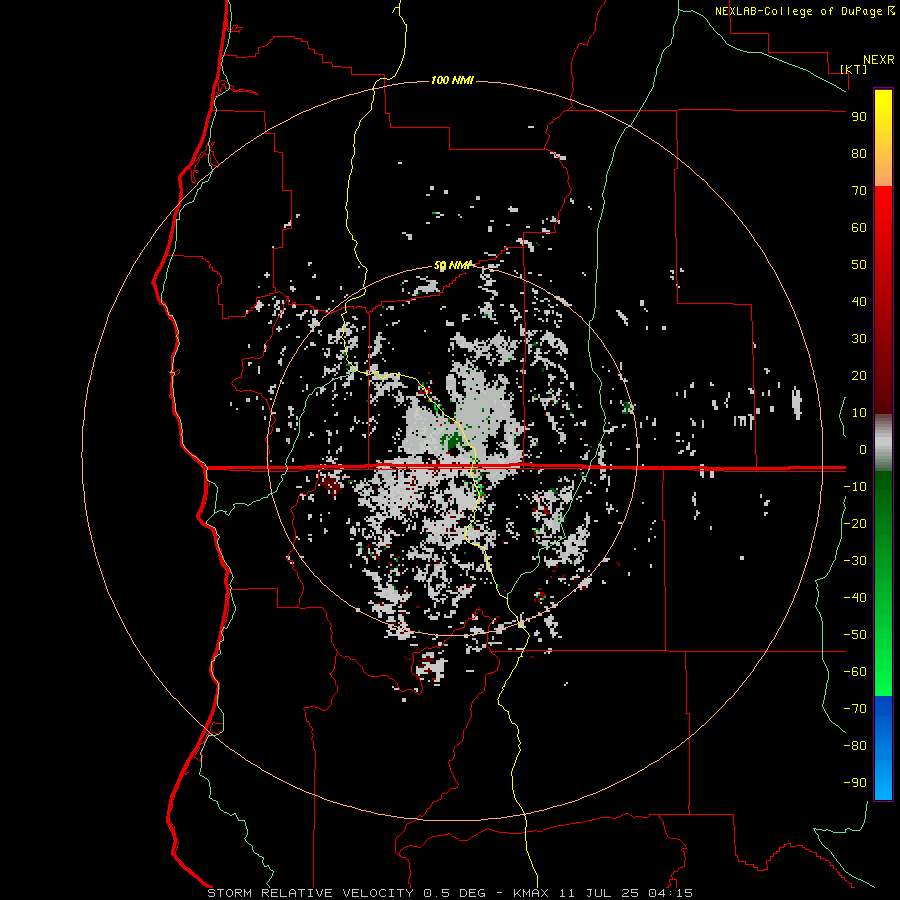Click the 60 value on the velocity scale
Image resolution: width=900 pixels, height=900 pixels.
859,227
